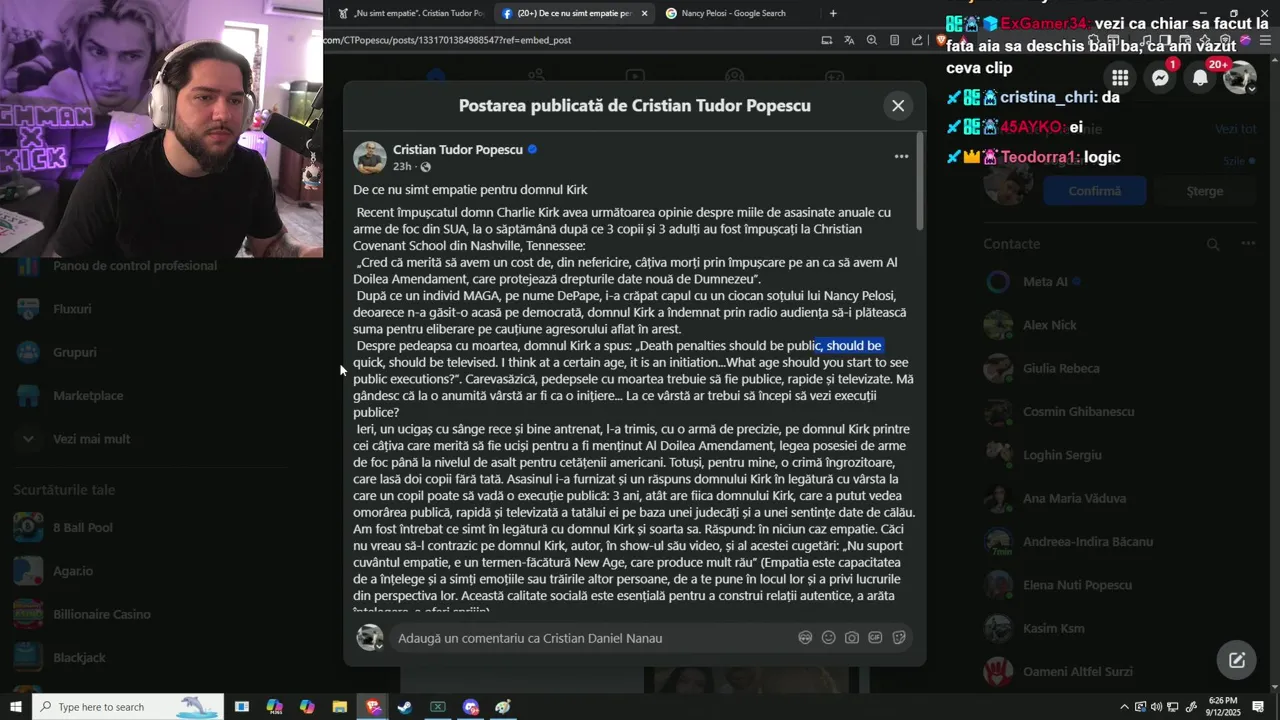Click the 'Vezi tot' link

click(x=1235, y=129)
